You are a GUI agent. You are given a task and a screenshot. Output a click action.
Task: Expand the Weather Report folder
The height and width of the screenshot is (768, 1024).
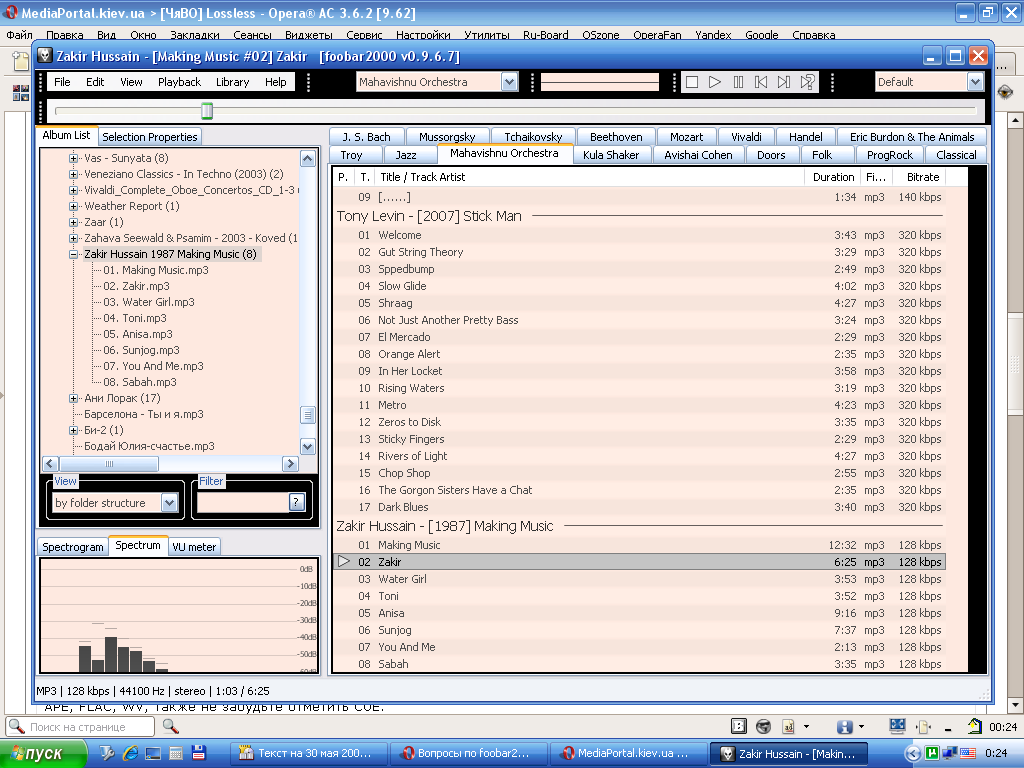74,206
